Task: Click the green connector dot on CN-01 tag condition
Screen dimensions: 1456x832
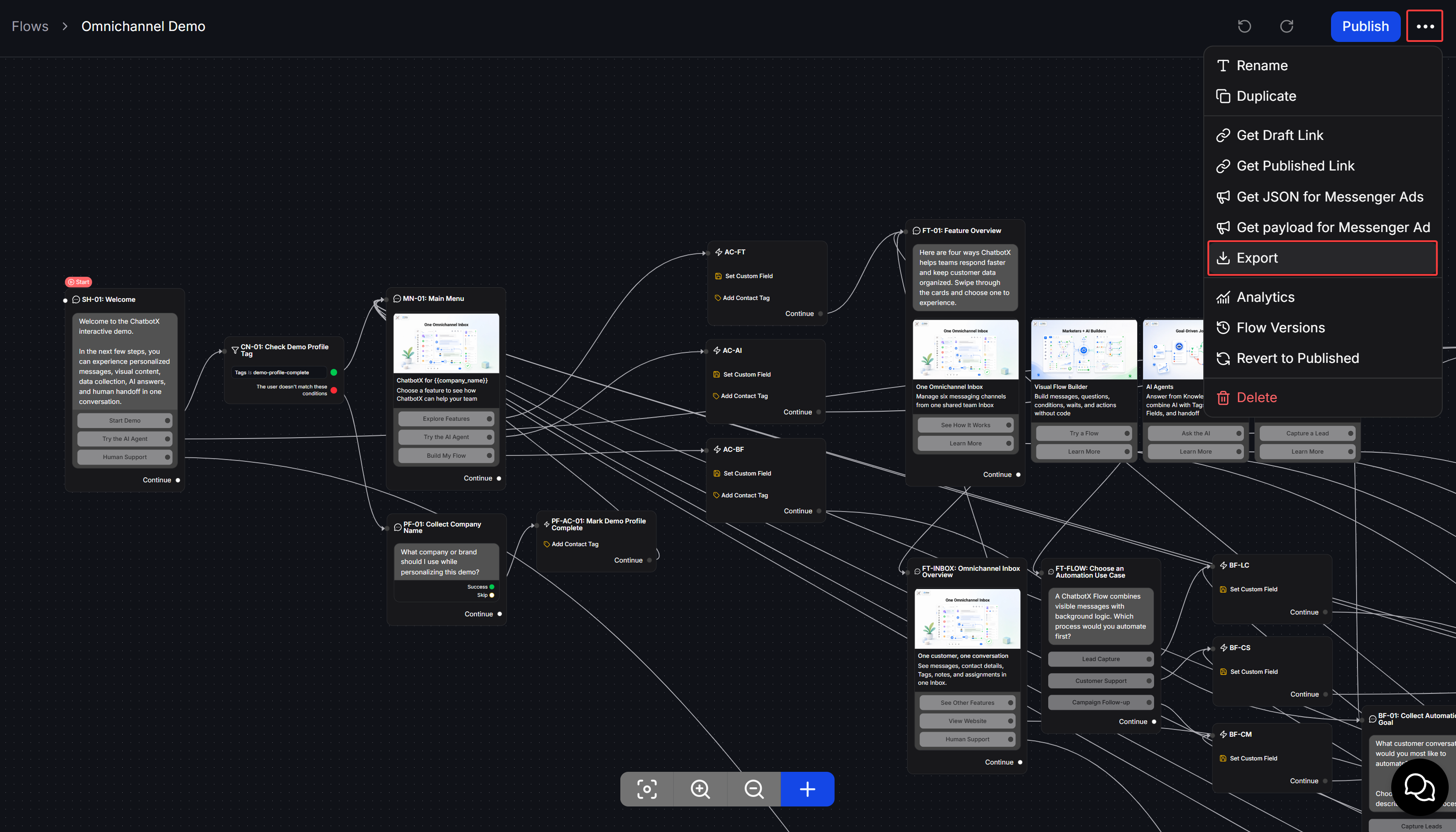Action: pos(334,372)
